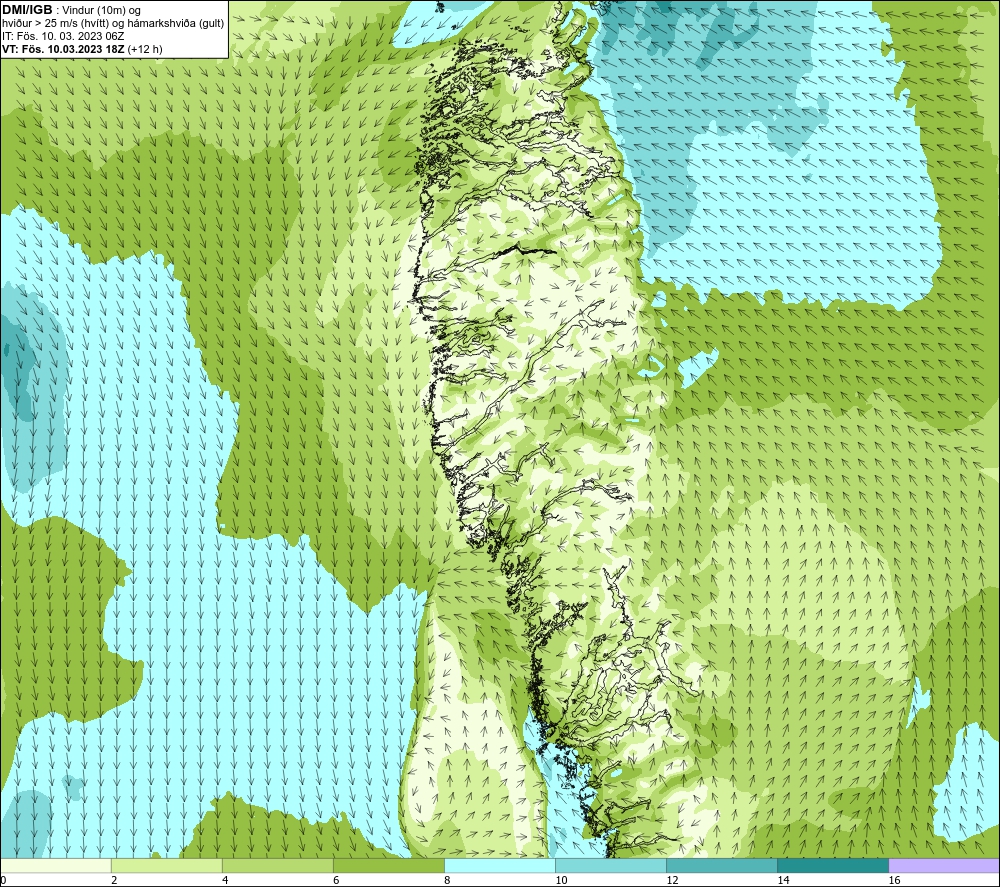Click the '8' label on the wind scale
The width and height of the screenshot is (1000, 887).
click(x=447, y=880)
